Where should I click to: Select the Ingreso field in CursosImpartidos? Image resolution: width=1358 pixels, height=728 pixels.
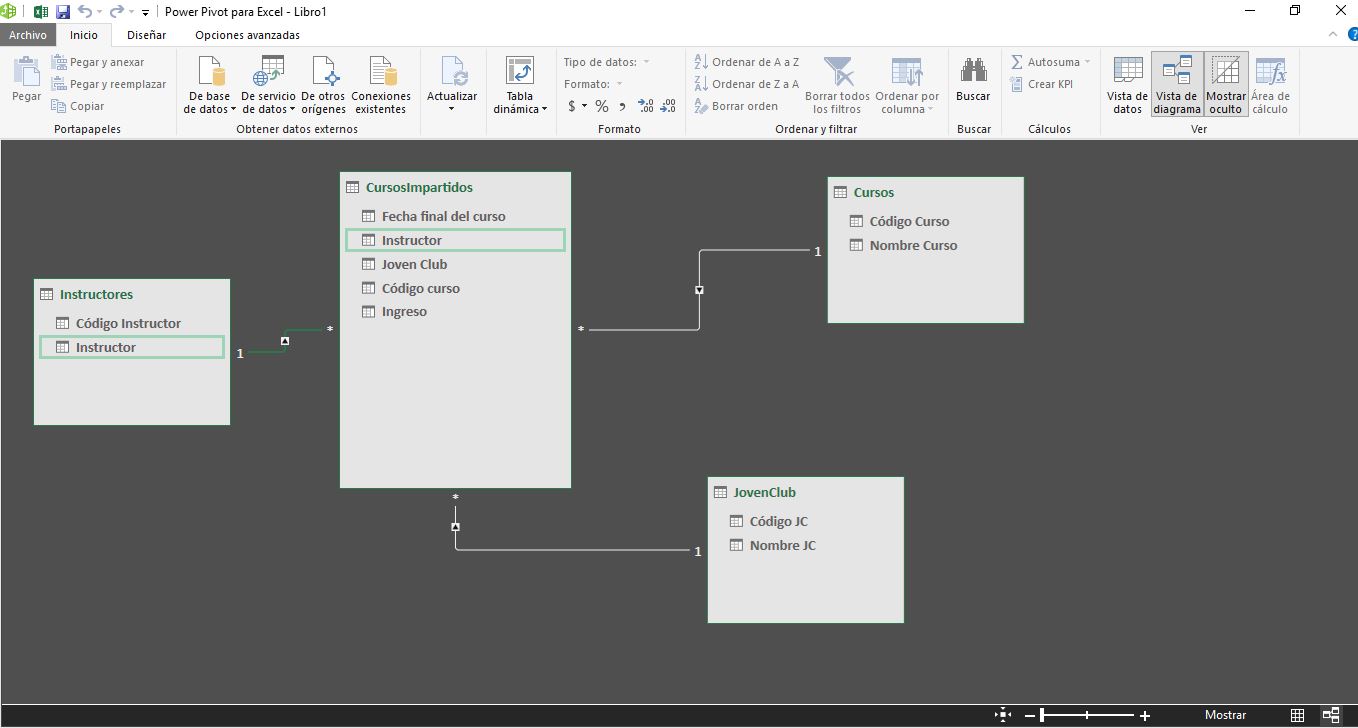point(404,312)
